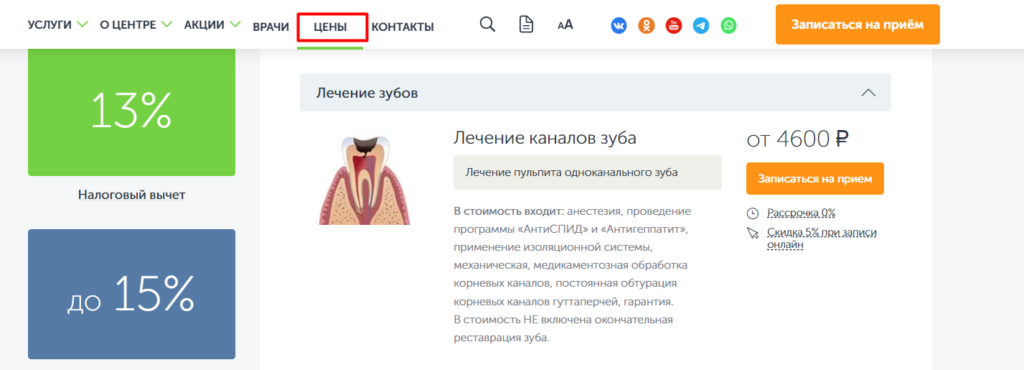Click Записаться на прием under the 4600 ₽ price

click(815, 178)
